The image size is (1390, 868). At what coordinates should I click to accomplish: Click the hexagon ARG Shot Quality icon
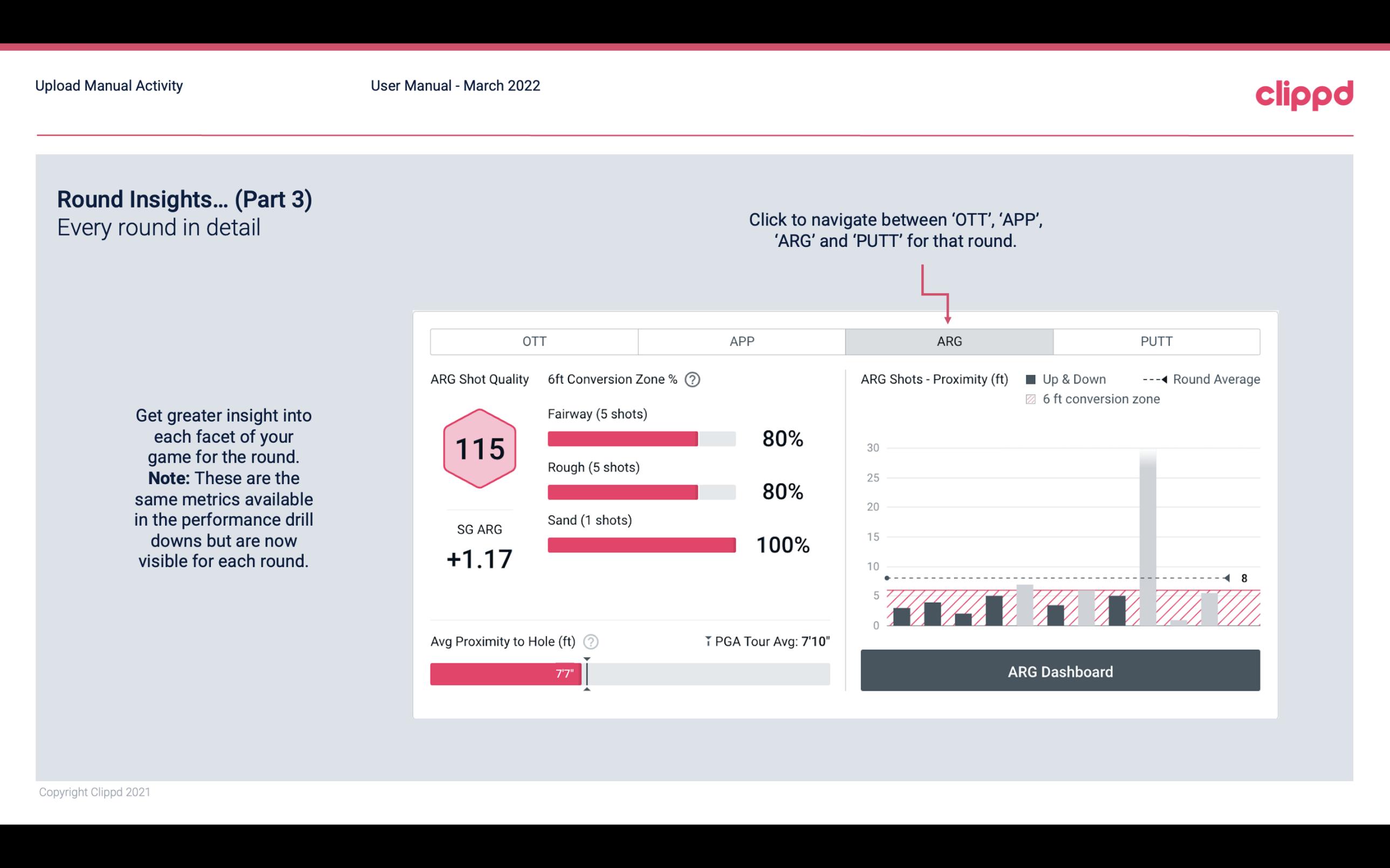coord(479,449)
